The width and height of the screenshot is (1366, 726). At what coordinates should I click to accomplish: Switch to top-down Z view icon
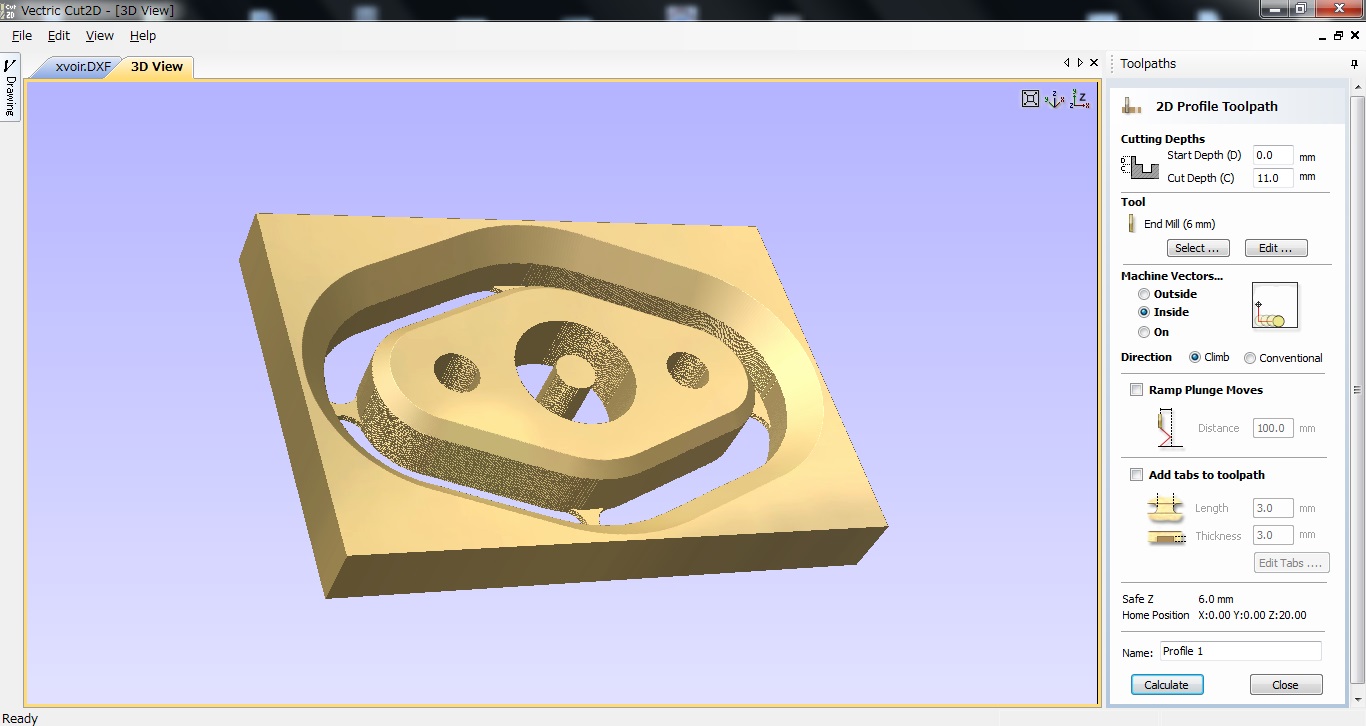point(1079,98)
